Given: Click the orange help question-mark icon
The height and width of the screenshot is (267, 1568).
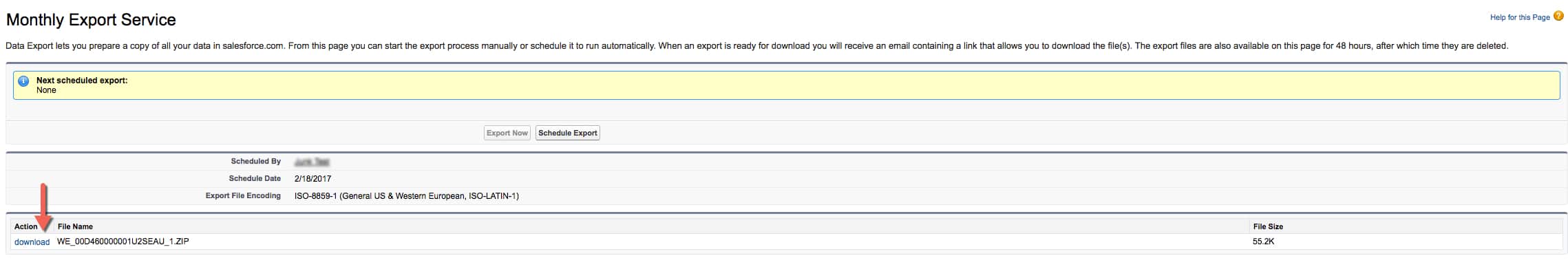Looking at the screenshot, I should (1558, 16).
